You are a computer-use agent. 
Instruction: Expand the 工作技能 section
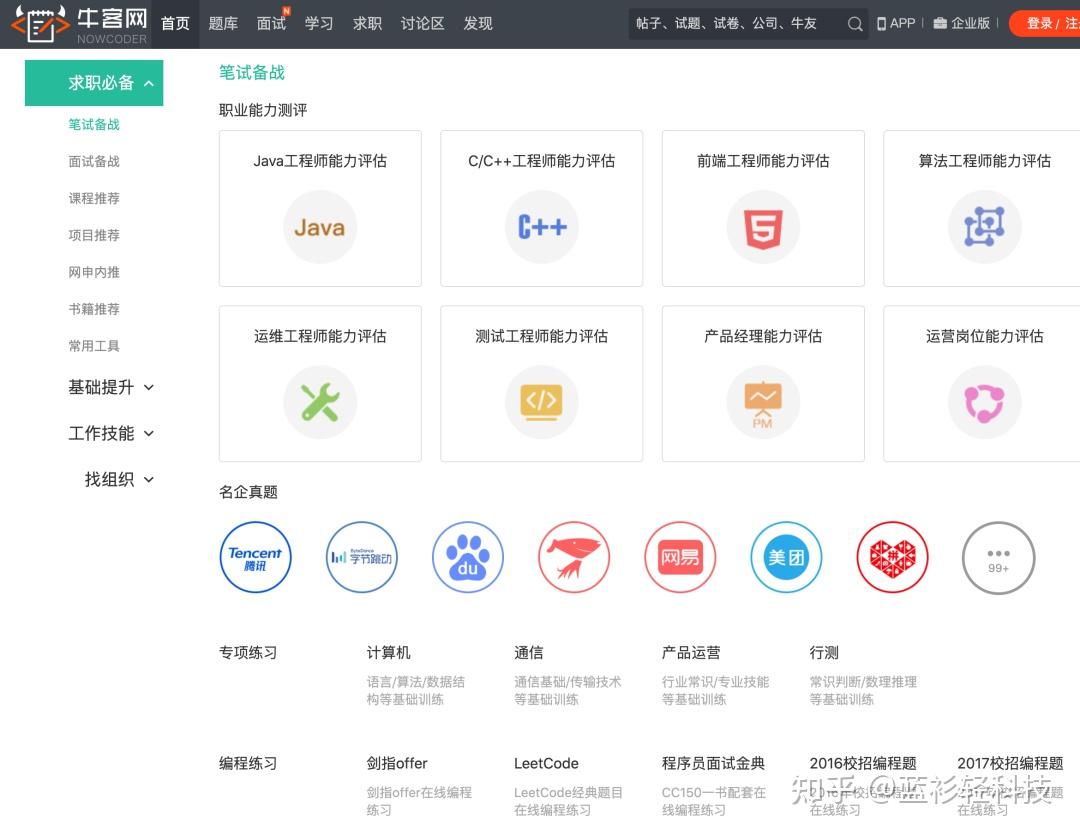click(x=110, y=433)
